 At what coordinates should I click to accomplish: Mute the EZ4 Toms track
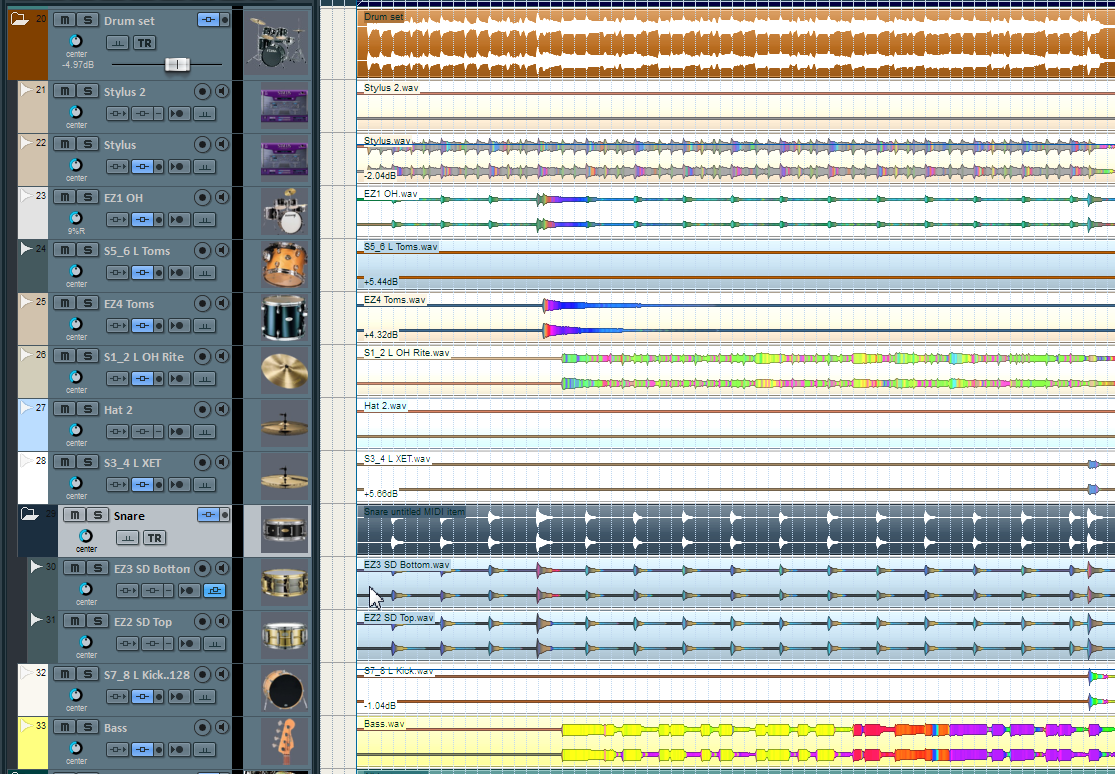64,303
